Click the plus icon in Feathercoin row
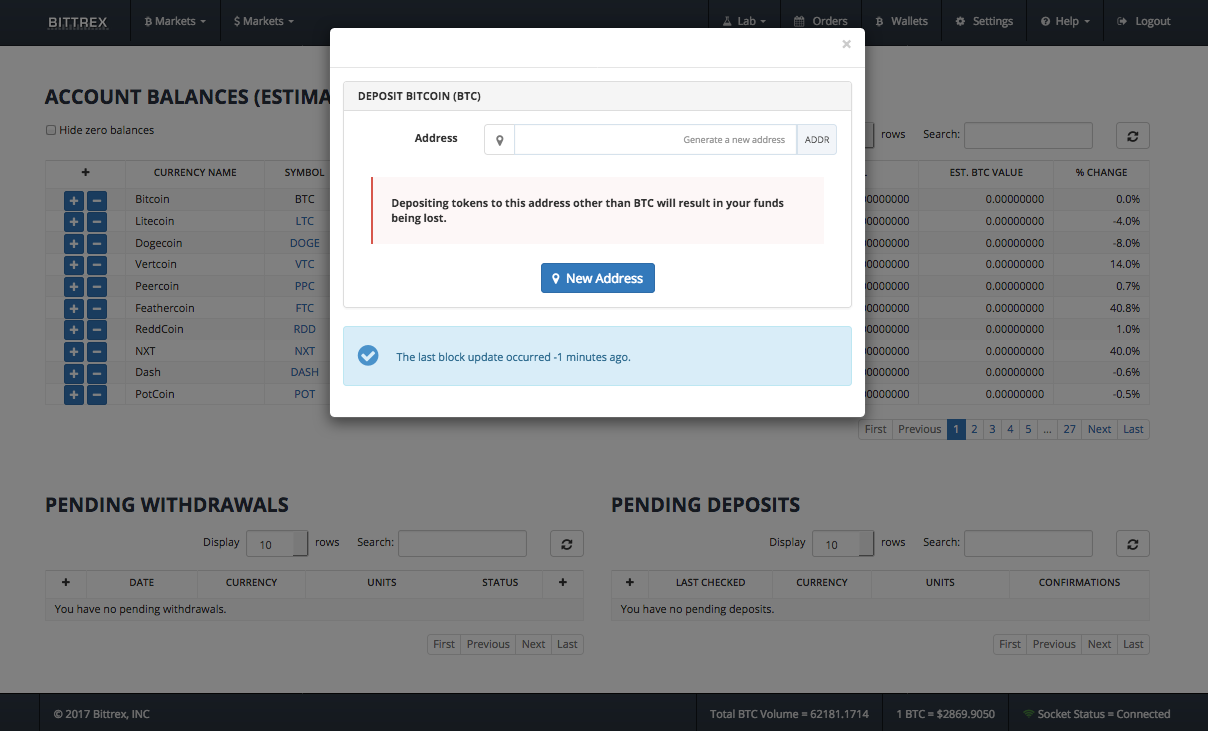1208x731 pixels. click(x=74, y=308)
